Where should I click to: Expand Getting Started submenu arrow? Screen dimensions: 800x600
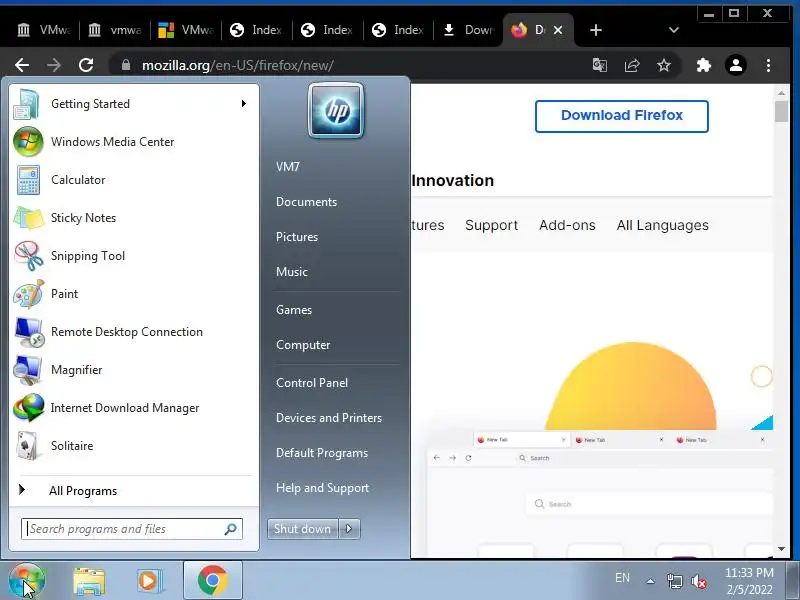244,104
